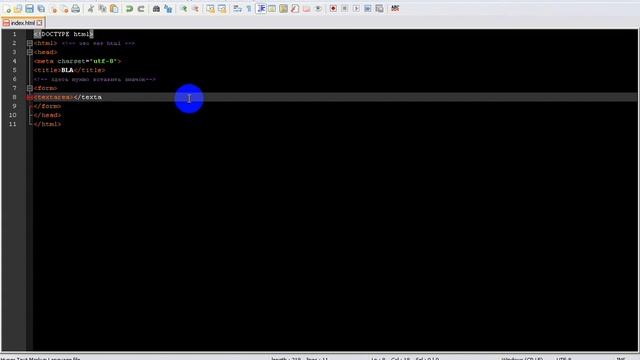The image size is (640, 360).
Task: Close the index.html tab
Action: tap(40, 23)
